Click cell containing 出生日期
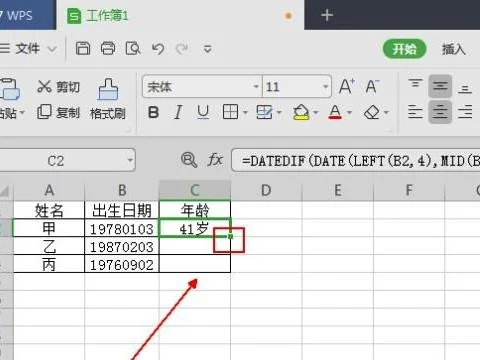Screen dimensions: 480x360 point(122,210)
